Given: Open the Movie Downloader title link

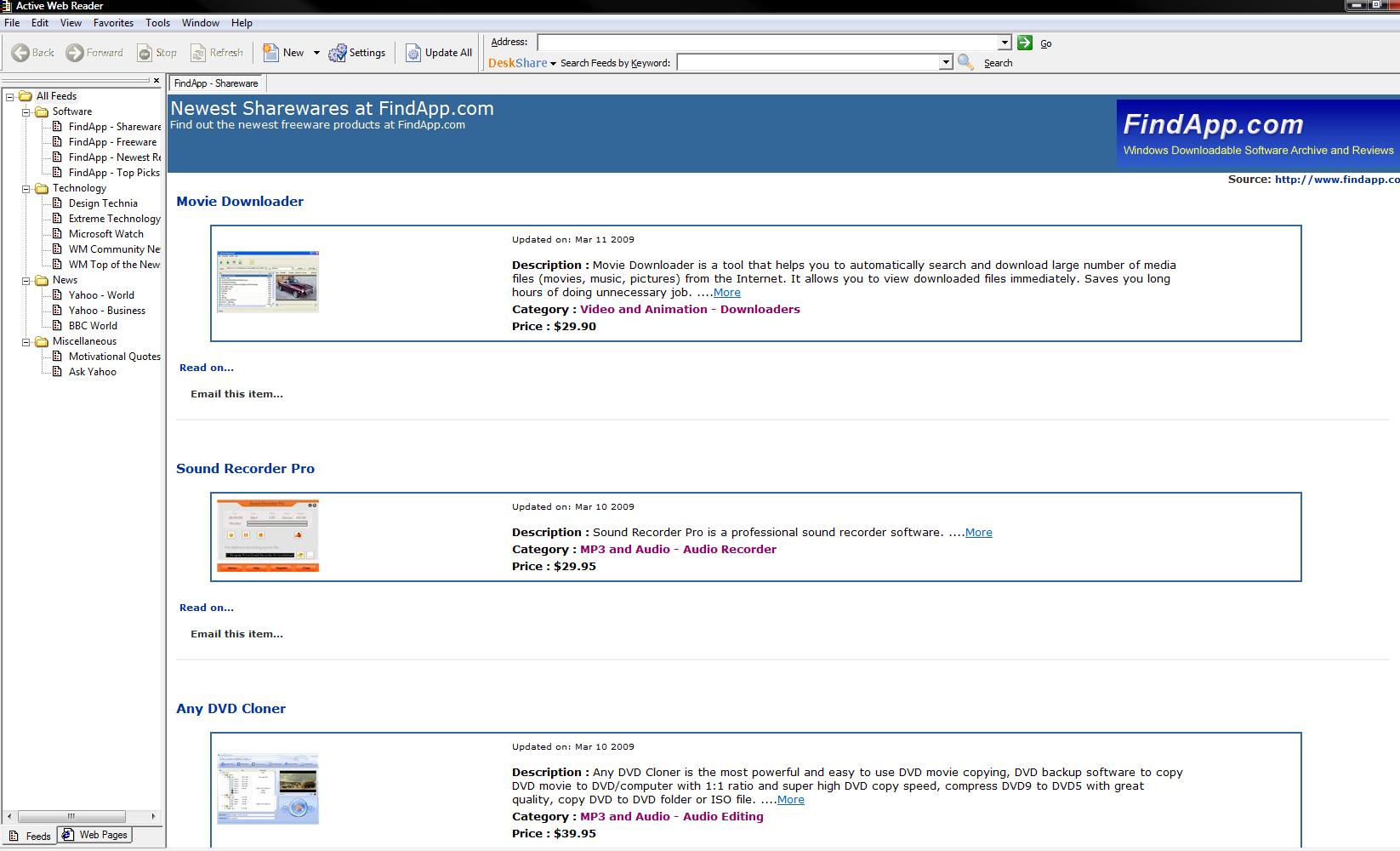Looking at the screenshot, I should tap(240, 202).
